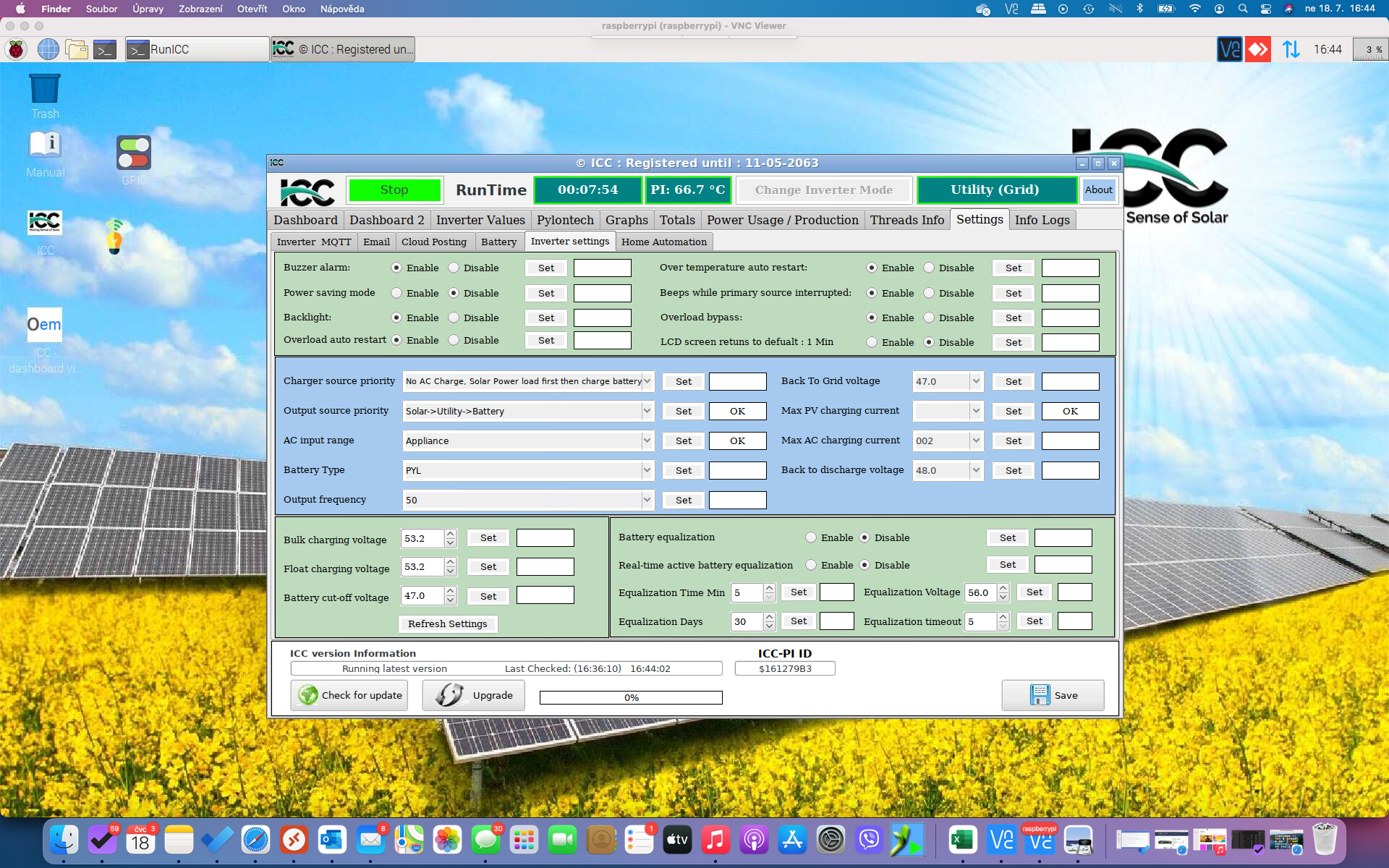The width and height of the screenshot is (1389, 868).
Task: Open the Raspberry Pi menu icon
Action: coord(16,49)
